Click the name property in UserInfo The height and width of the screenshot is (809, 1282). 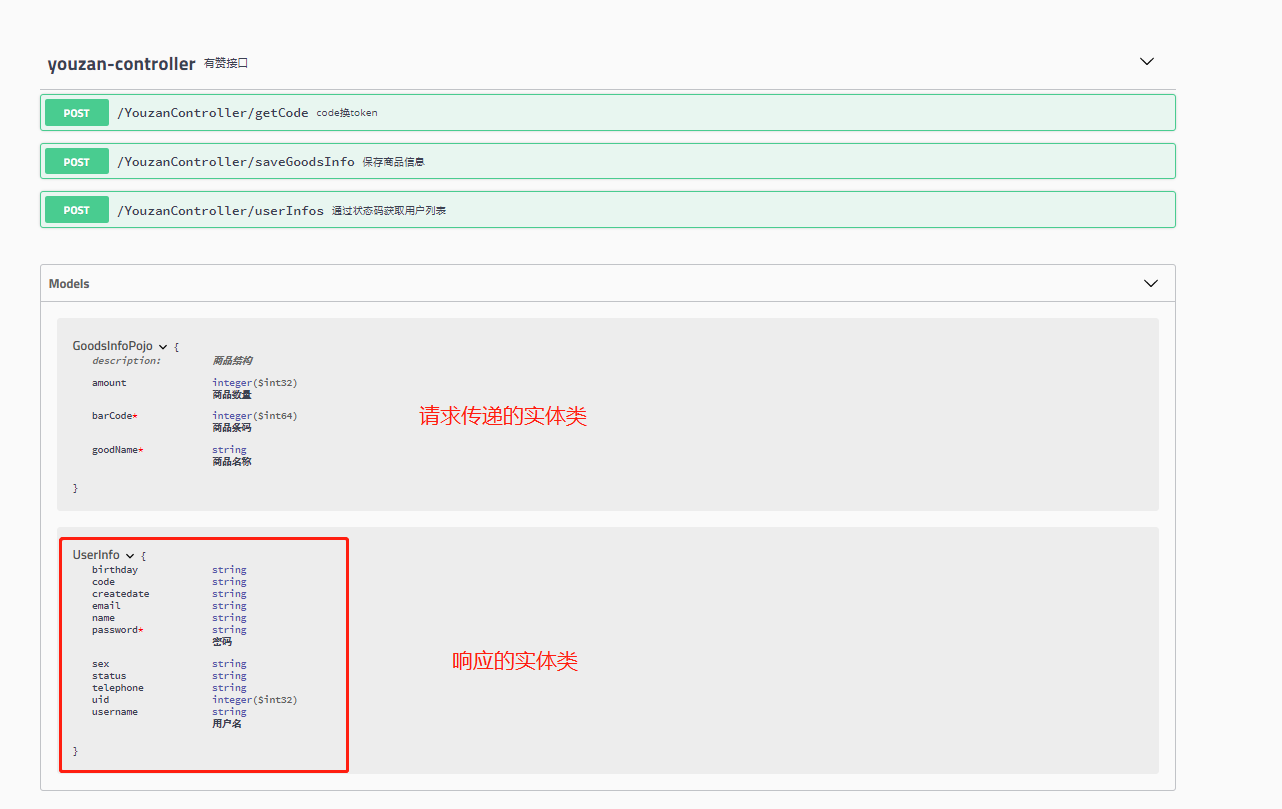(103, 618)
